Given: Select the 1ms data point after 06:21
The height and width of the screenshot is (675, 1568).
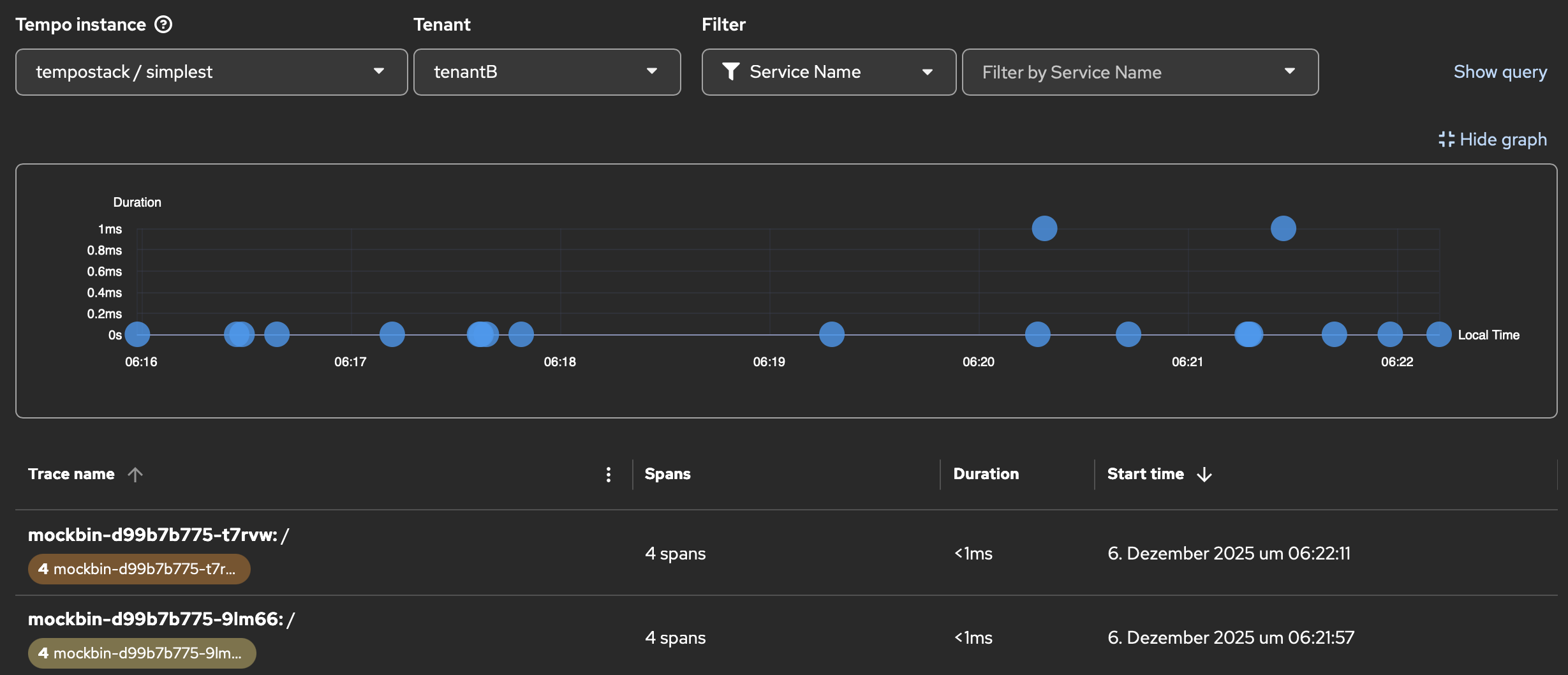Looking at the screenshot, I should pyautogui.click(x=1283, y=228).
